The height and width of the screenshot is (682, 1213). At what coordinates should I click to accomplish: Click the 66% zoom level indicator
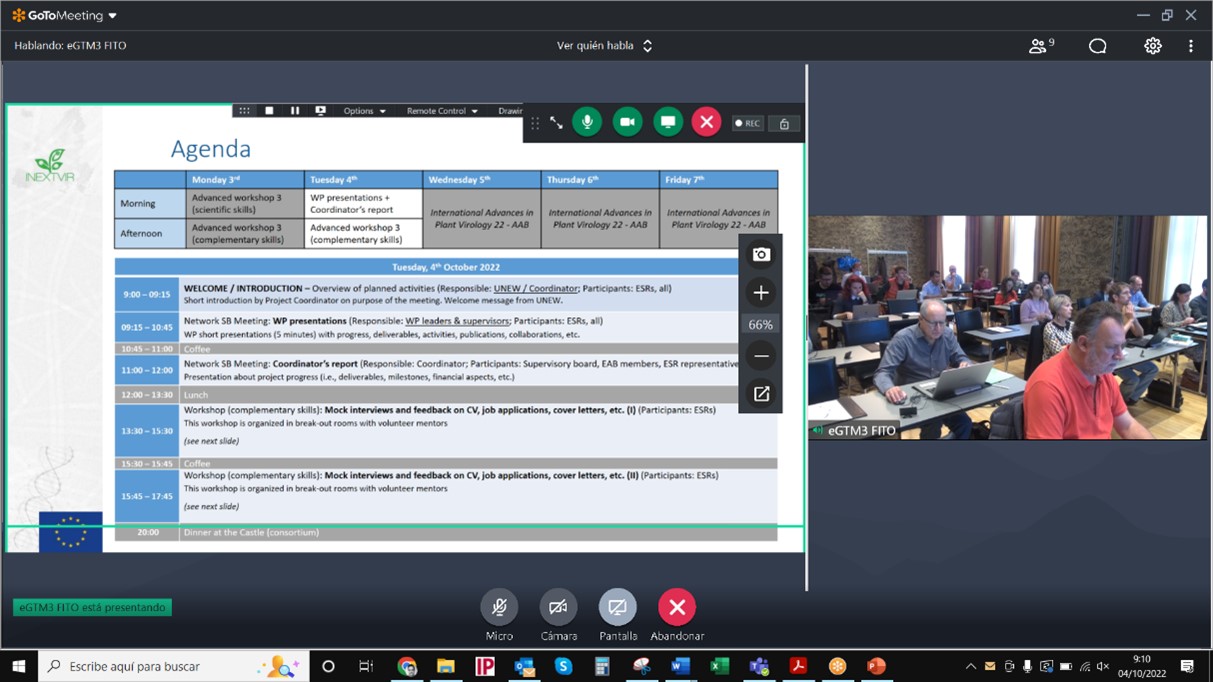click(x=761, y=325)
